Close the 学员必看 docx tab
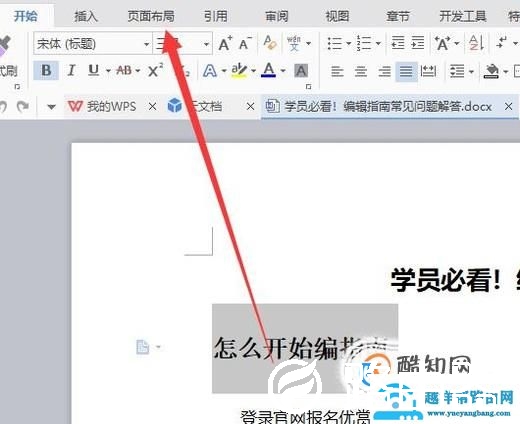 click(x=508, y=107)
